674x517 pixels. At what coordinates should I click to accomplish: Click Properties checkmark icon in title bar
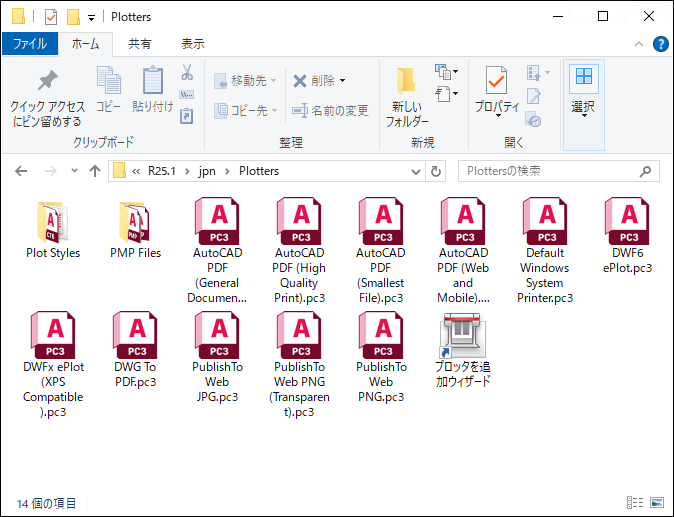point(51,17)
